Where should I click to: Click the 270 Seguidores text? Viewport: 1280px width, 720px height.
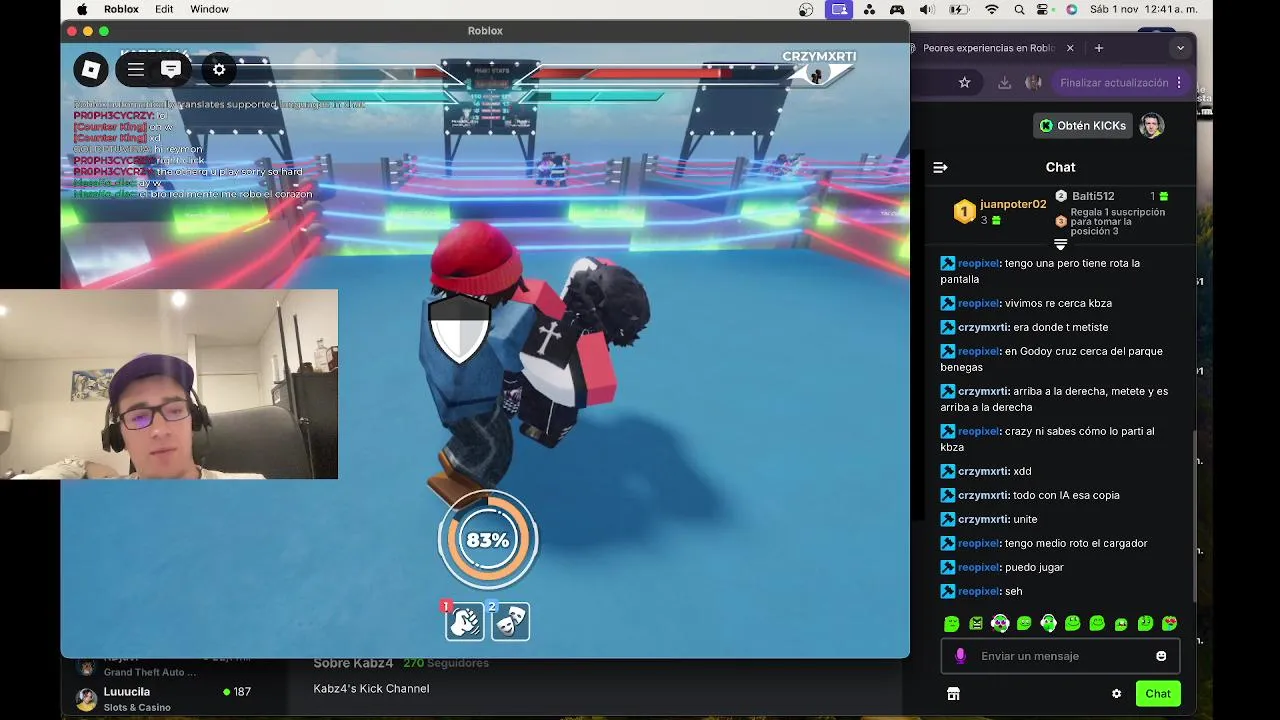pos(446,663)
